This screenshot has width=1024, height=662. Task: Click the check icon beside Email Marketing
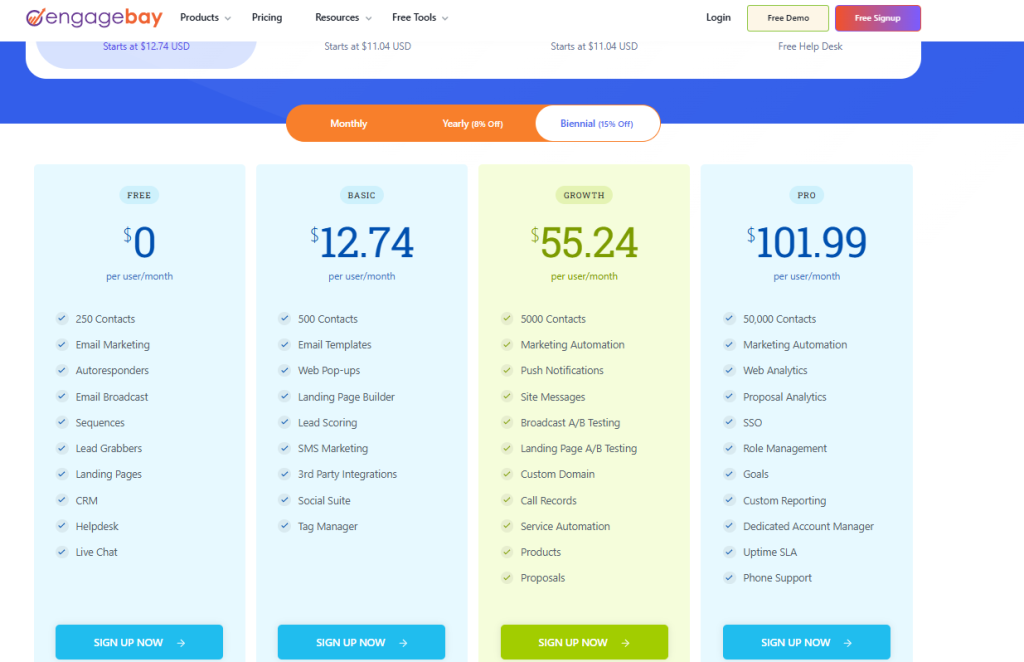[x=62, y=344]
